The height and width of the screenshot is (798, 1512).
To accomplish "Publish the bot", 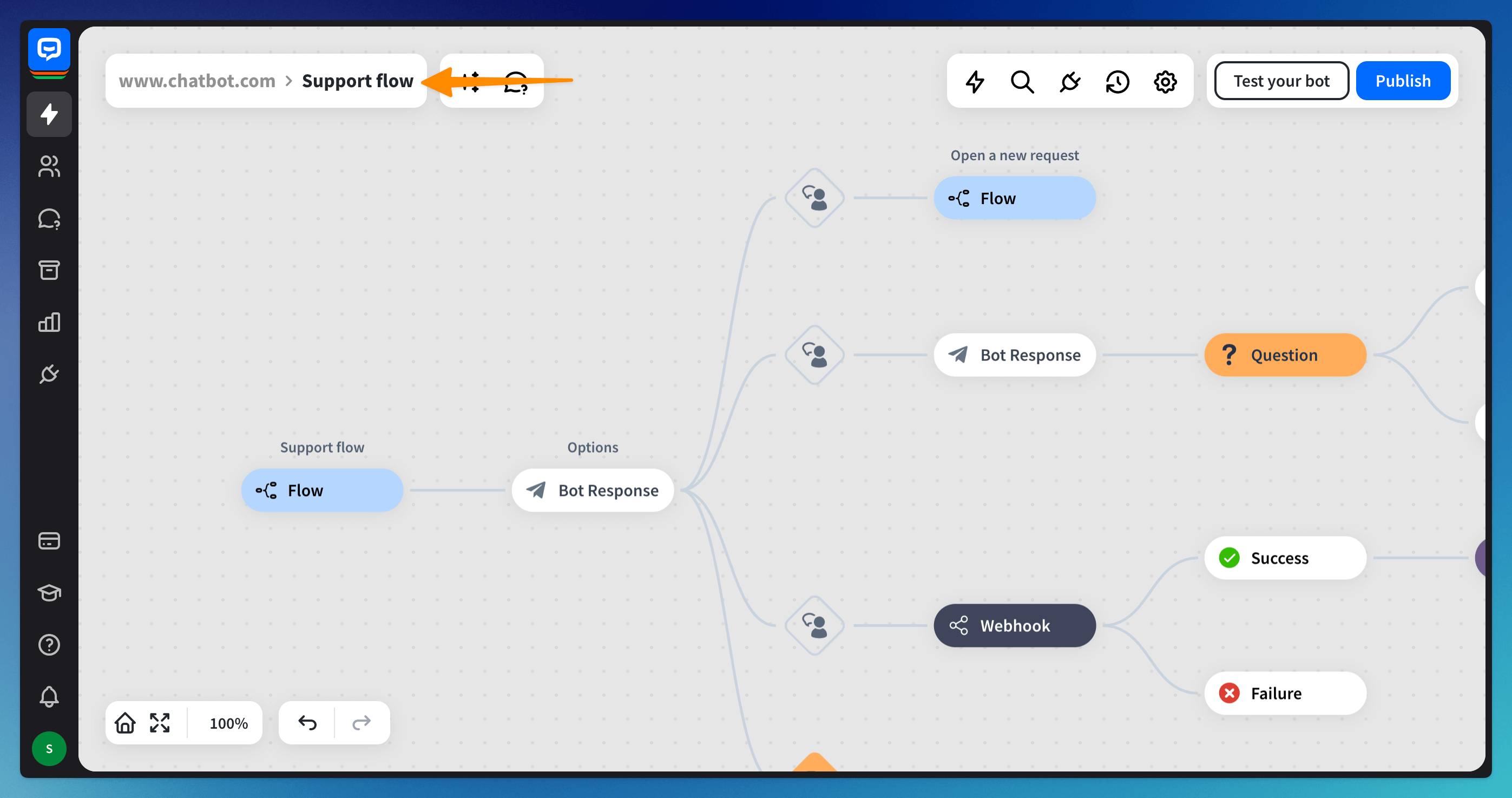I will (1403, 81).
